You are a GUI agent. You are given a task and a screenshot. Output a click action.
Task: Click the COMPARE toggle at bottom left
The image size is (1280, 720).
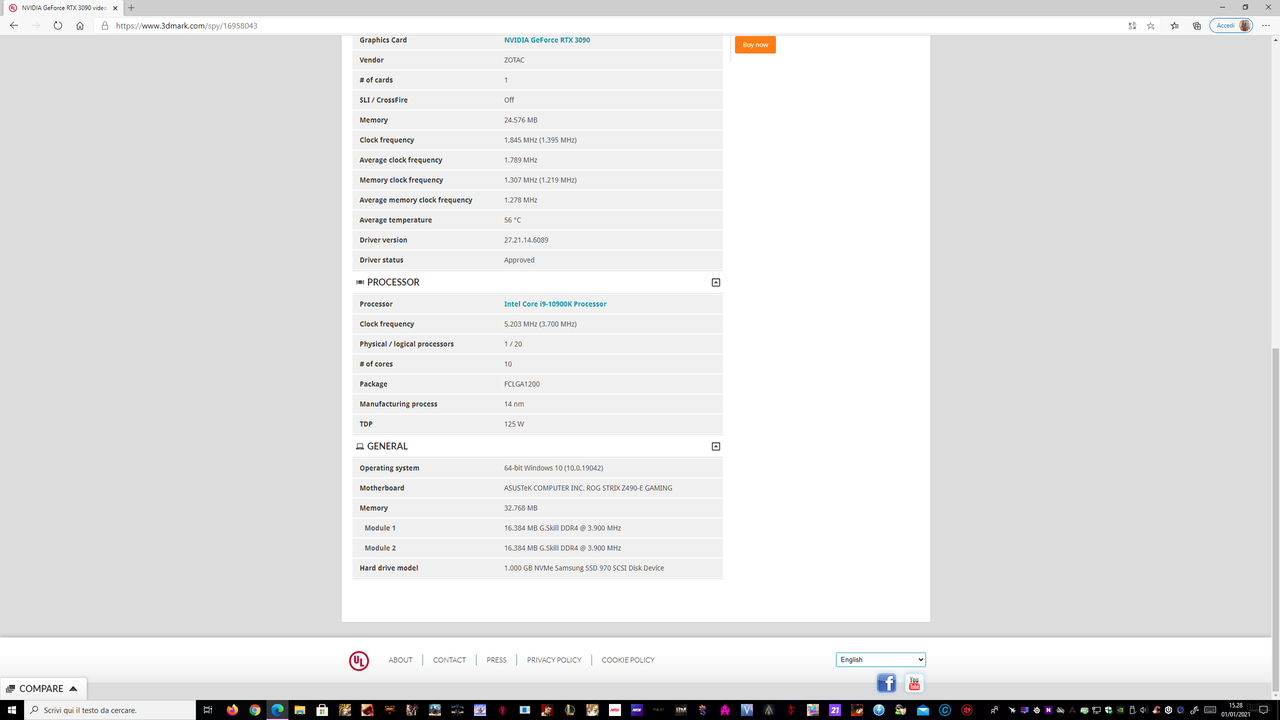(x=42, y=688)
